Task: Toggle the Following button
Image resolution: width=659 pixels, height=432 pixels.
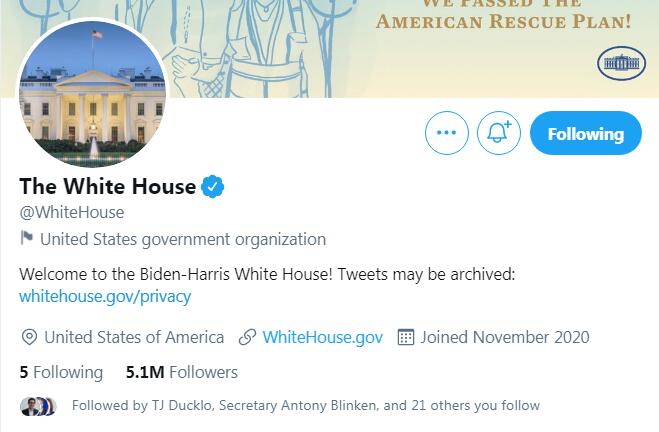Action: point(585,133)
